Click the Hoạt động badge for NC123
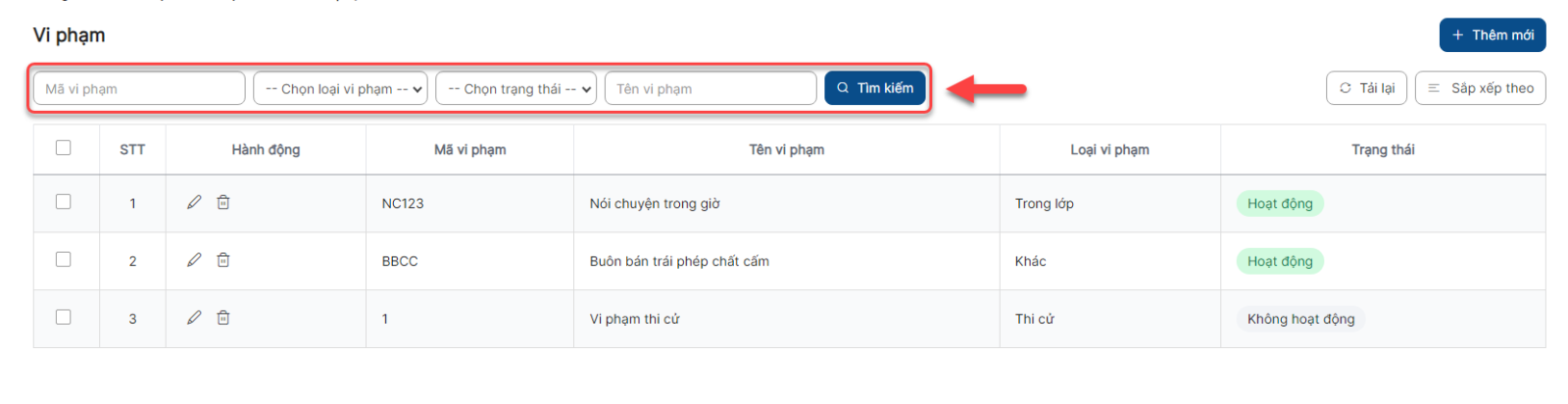The height and width of the screenshot is (404, 1568). click(x=1280, y=204)
